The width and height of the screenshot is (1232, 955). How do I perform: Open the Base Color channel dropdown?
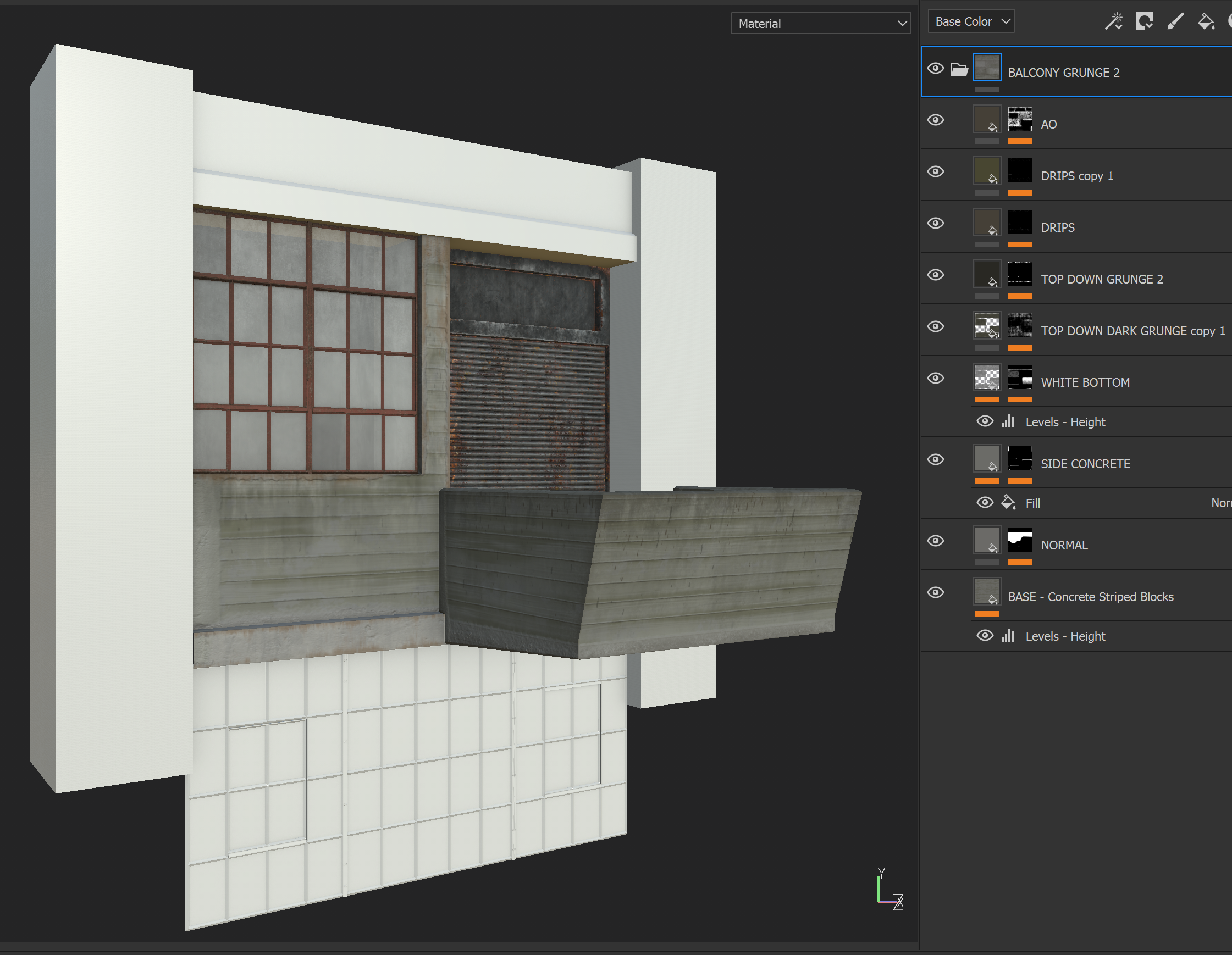click(x=971, y=21)
